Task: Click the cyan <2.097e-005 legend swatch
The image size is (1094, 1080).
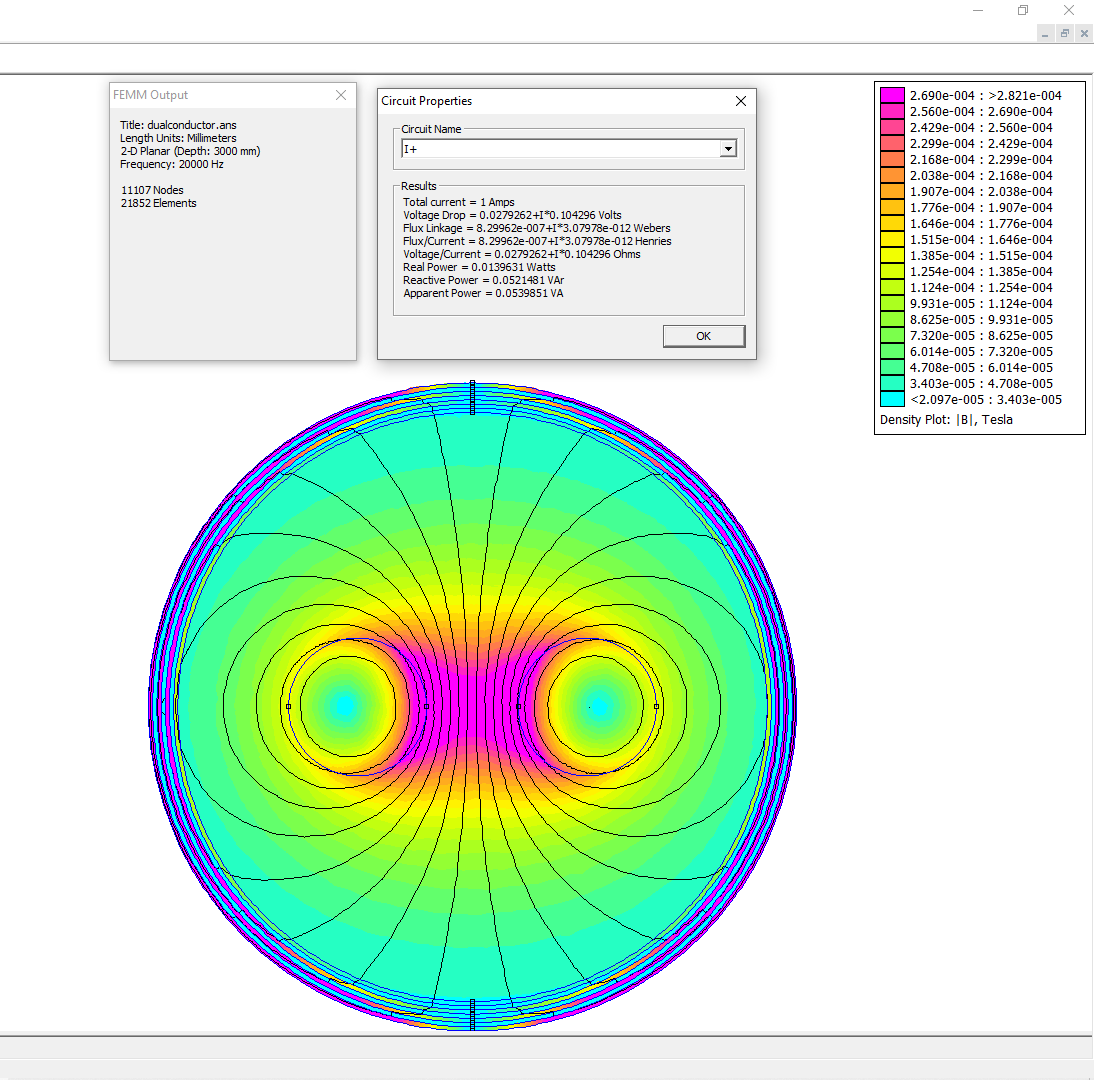Action: pyautogui.click(x=892, y=400)
